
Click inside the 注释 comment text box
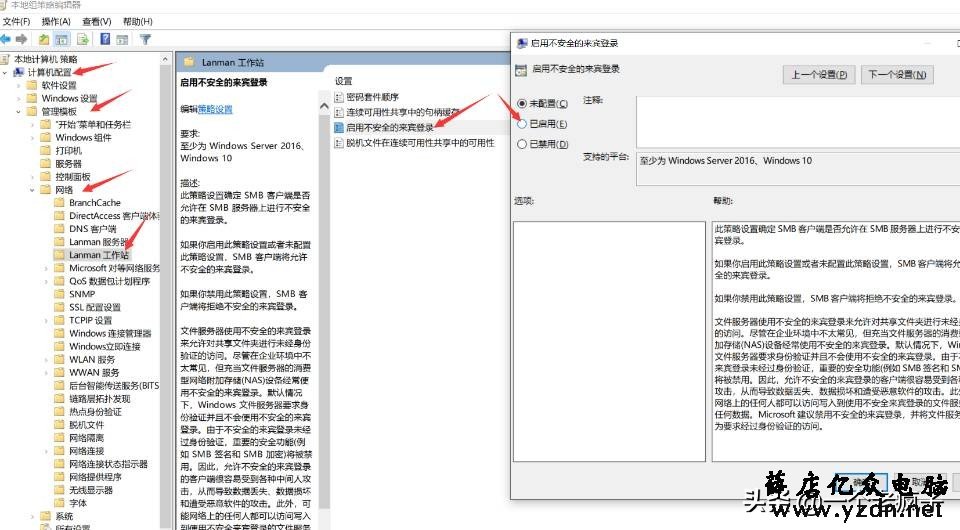tap(798, 121)
